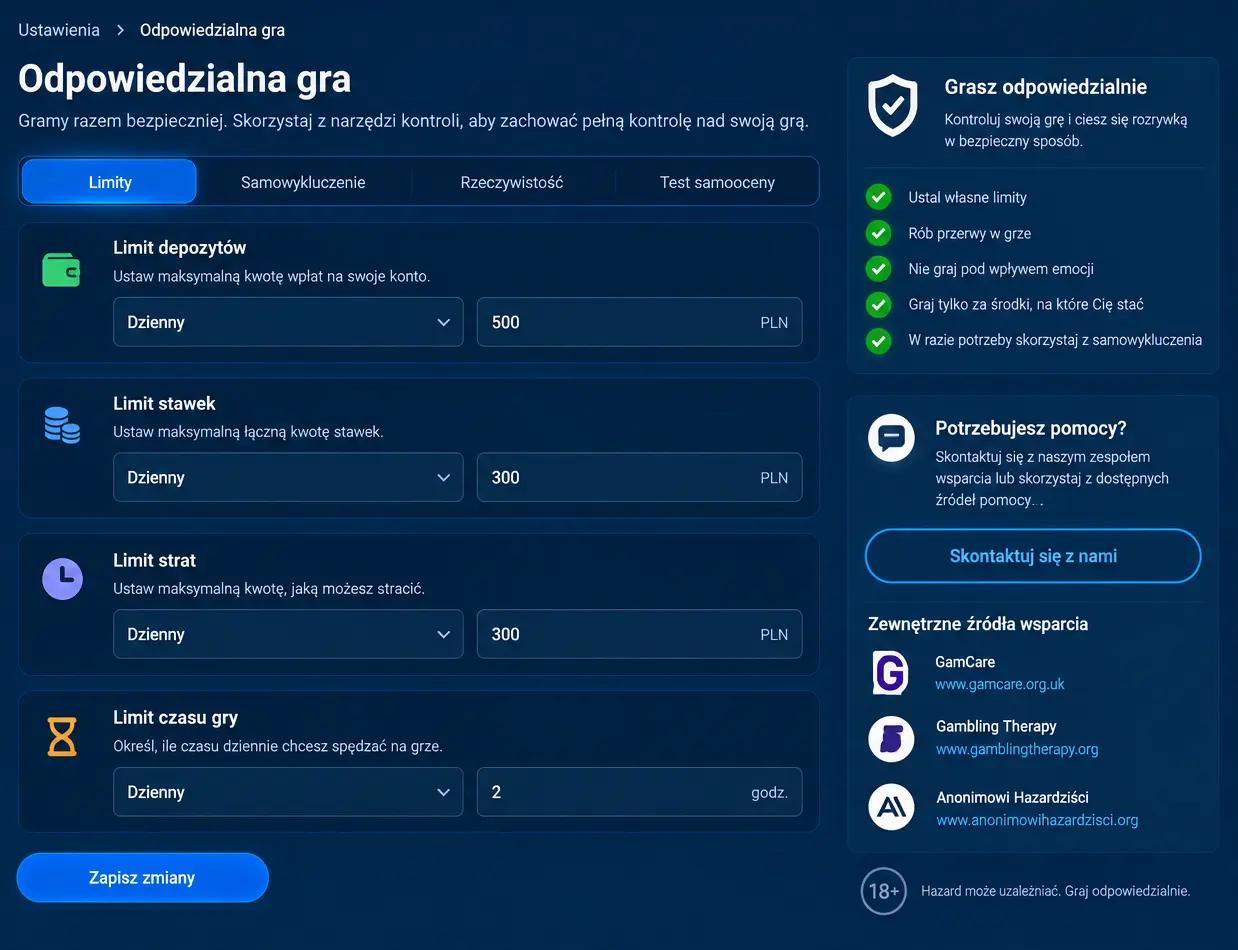Click the Nie graj pod wpływem emocji text
The height and width of the screenshot is (950, 1238).
1001,269
